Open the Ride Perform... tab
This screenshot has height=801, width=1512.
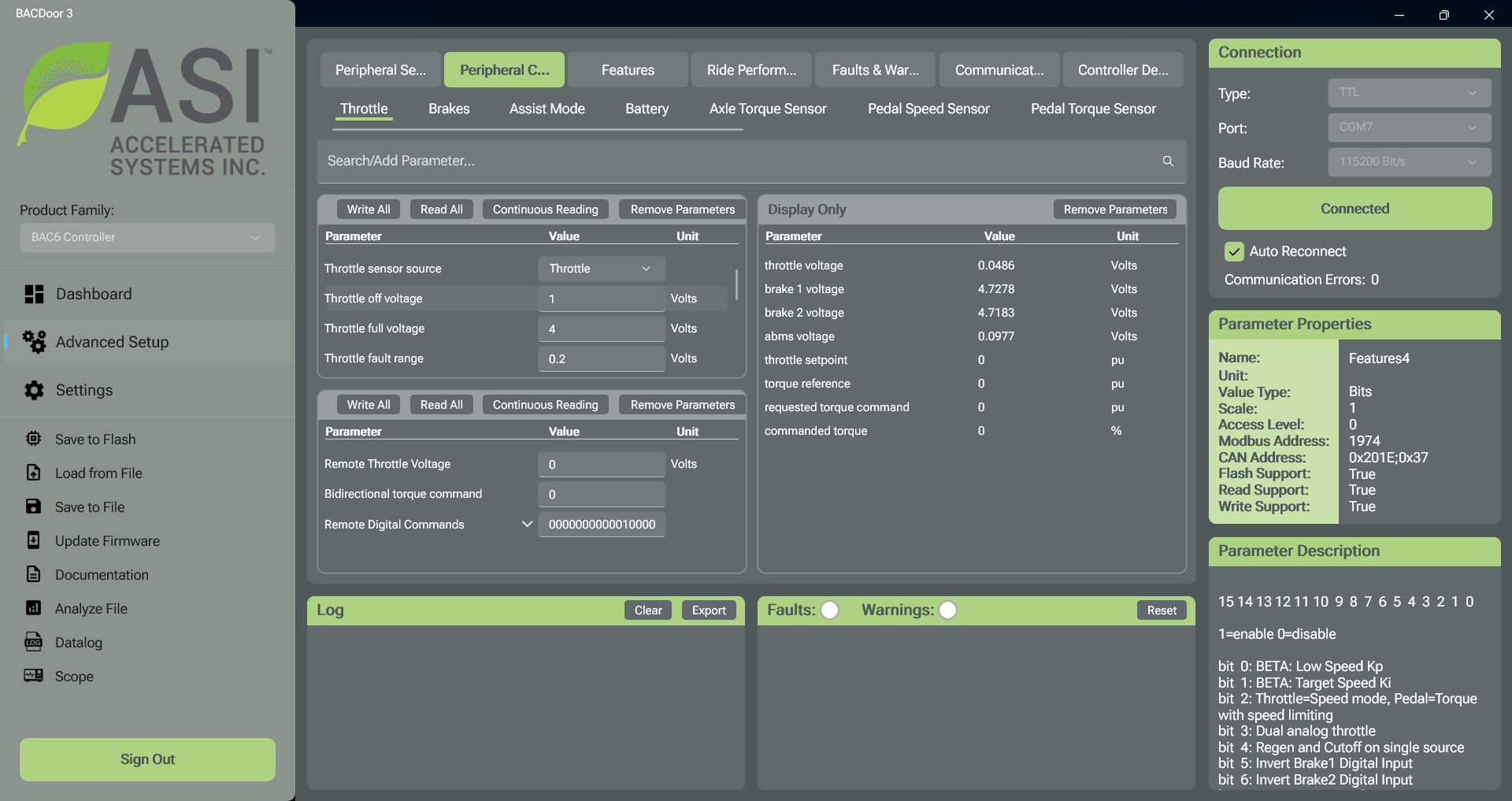coord(751,70)
